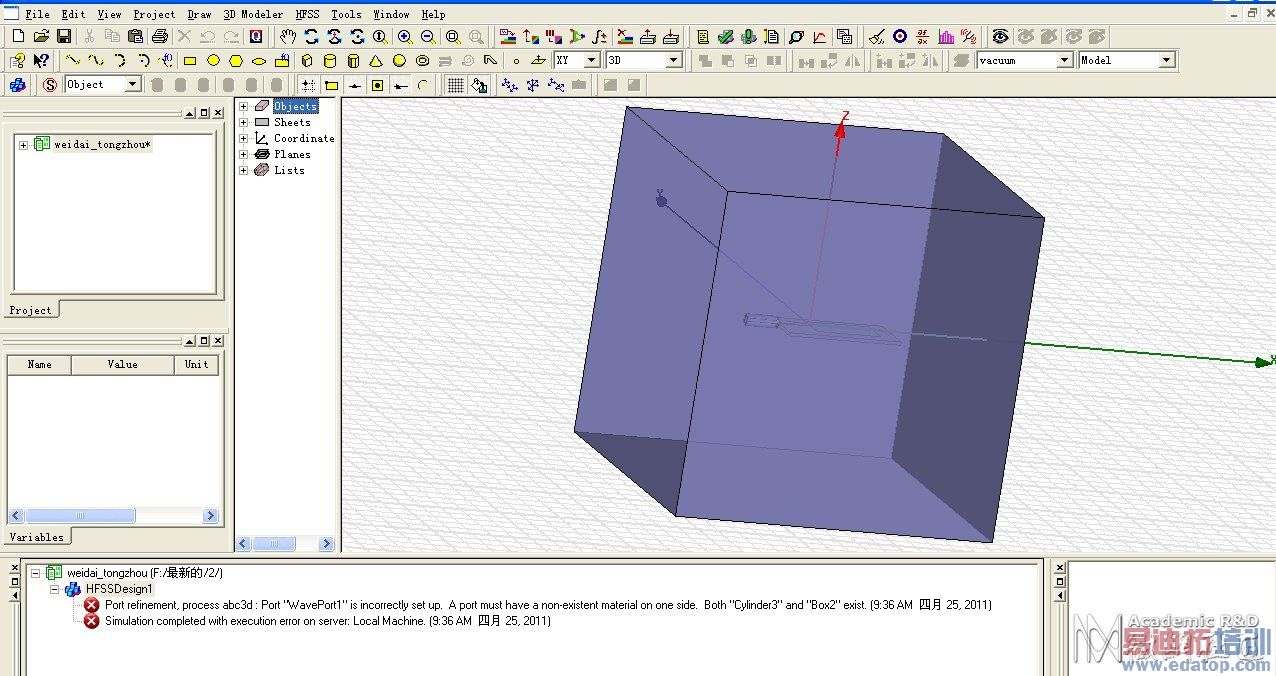The width and height of the screenshot is (1276, 676).
Task: Run the Validate checkmark icon
Action: pos(726,37)
